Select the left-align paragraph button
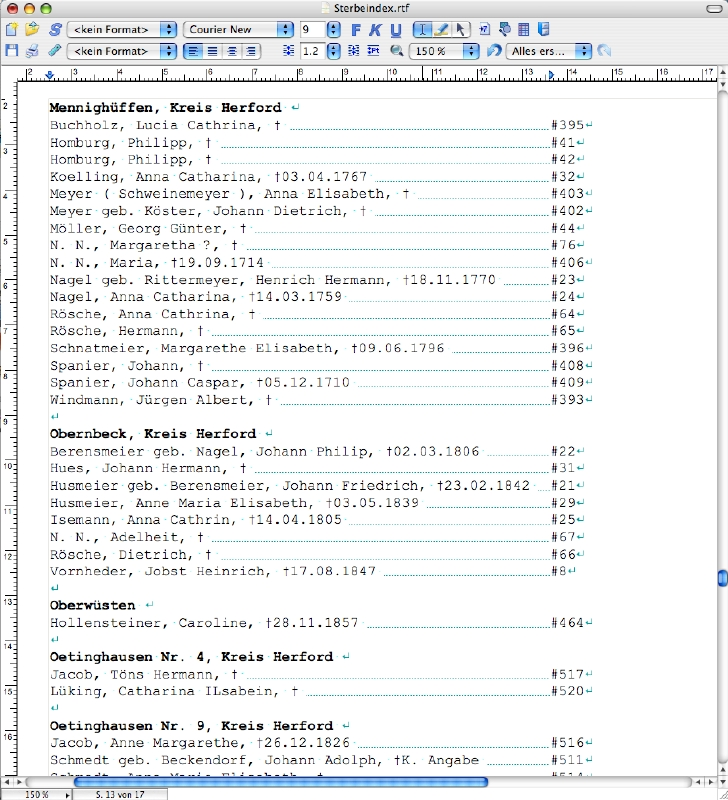Screen dimensions: 728x800 pos(193,50)
